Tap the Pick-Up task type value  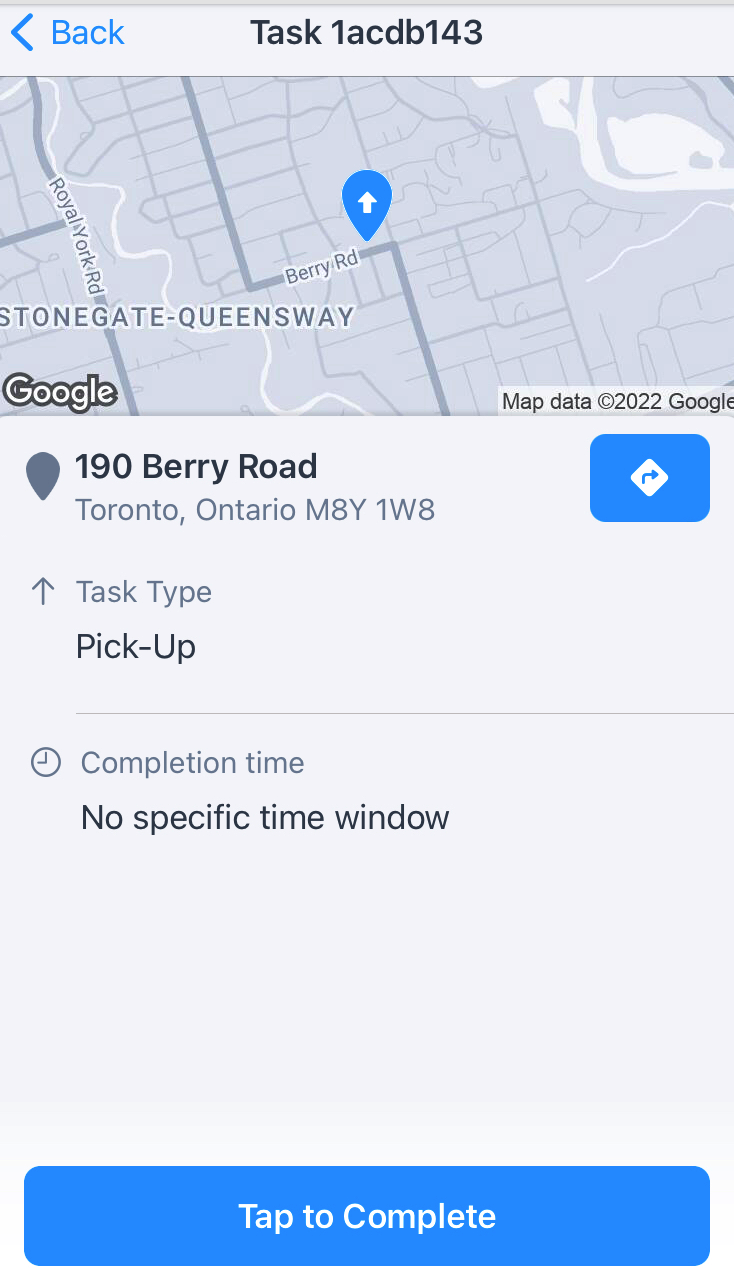136,647
